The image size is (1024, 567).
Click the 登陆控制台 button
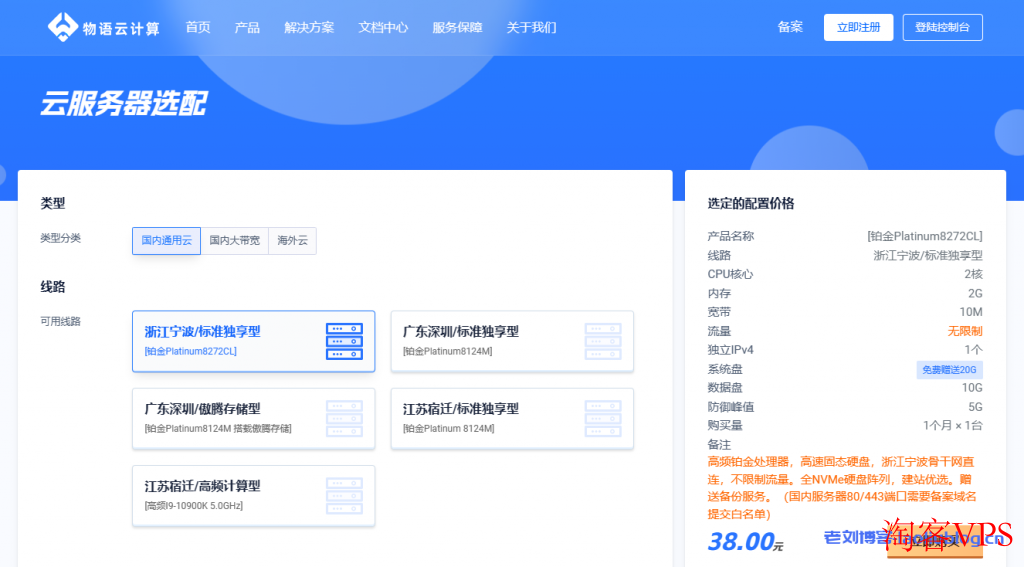[942, 27]
